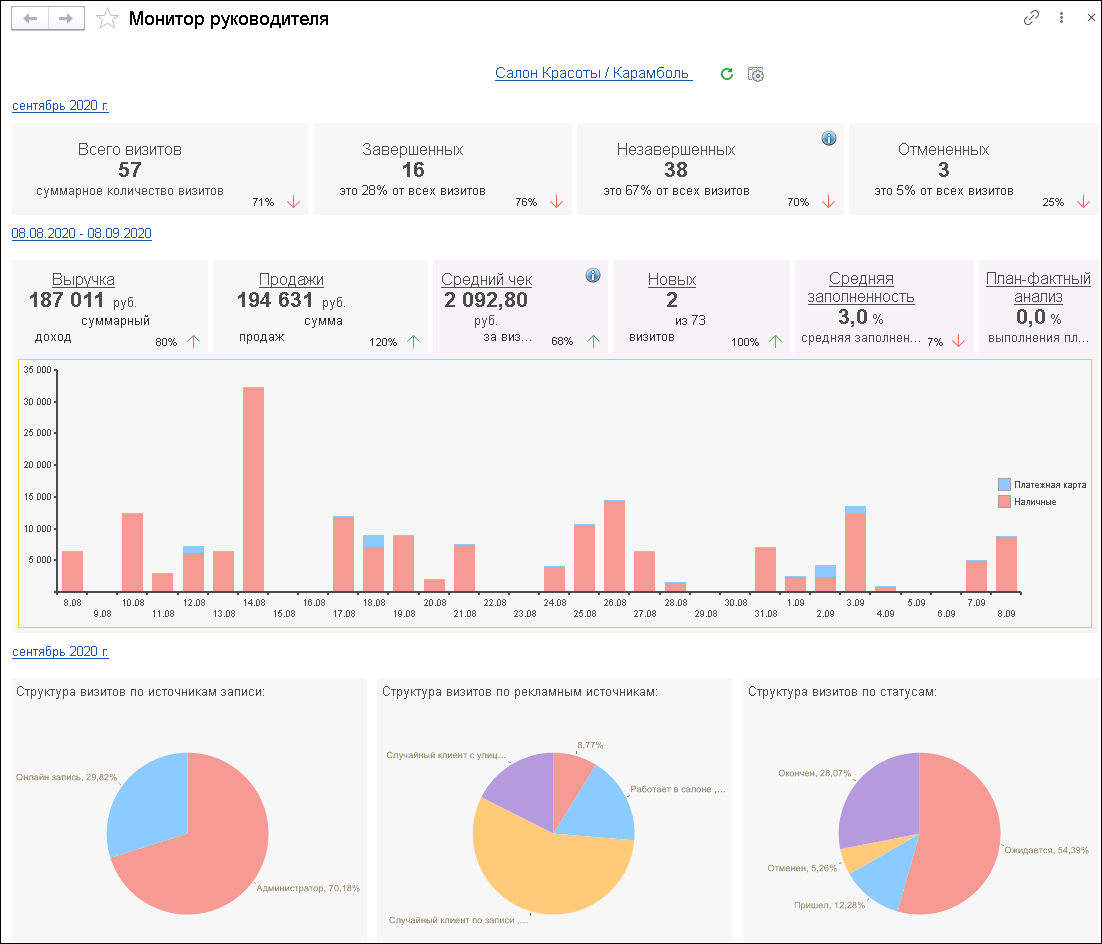The image size is (1102, 944).
Task: Click the green refresh icon
Action: (727, 74)
